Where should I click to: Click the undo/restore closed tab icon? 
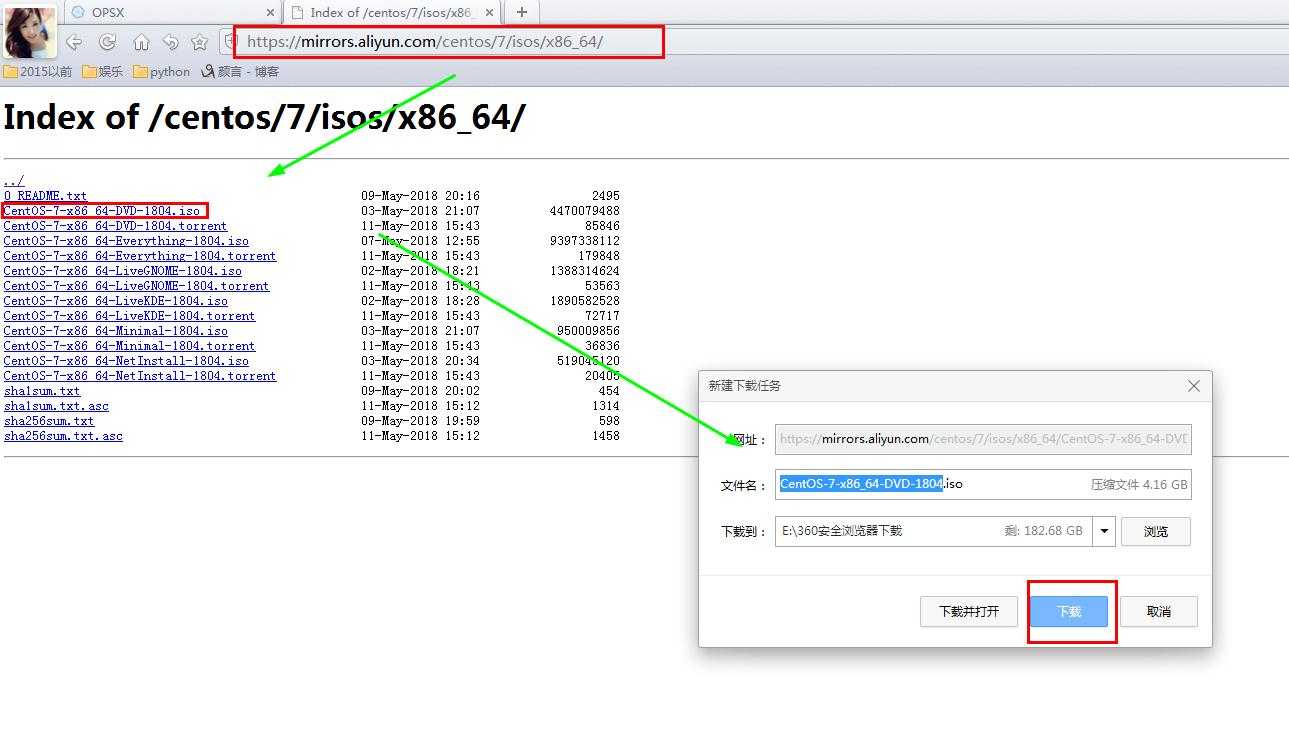(x=170, y=42)
